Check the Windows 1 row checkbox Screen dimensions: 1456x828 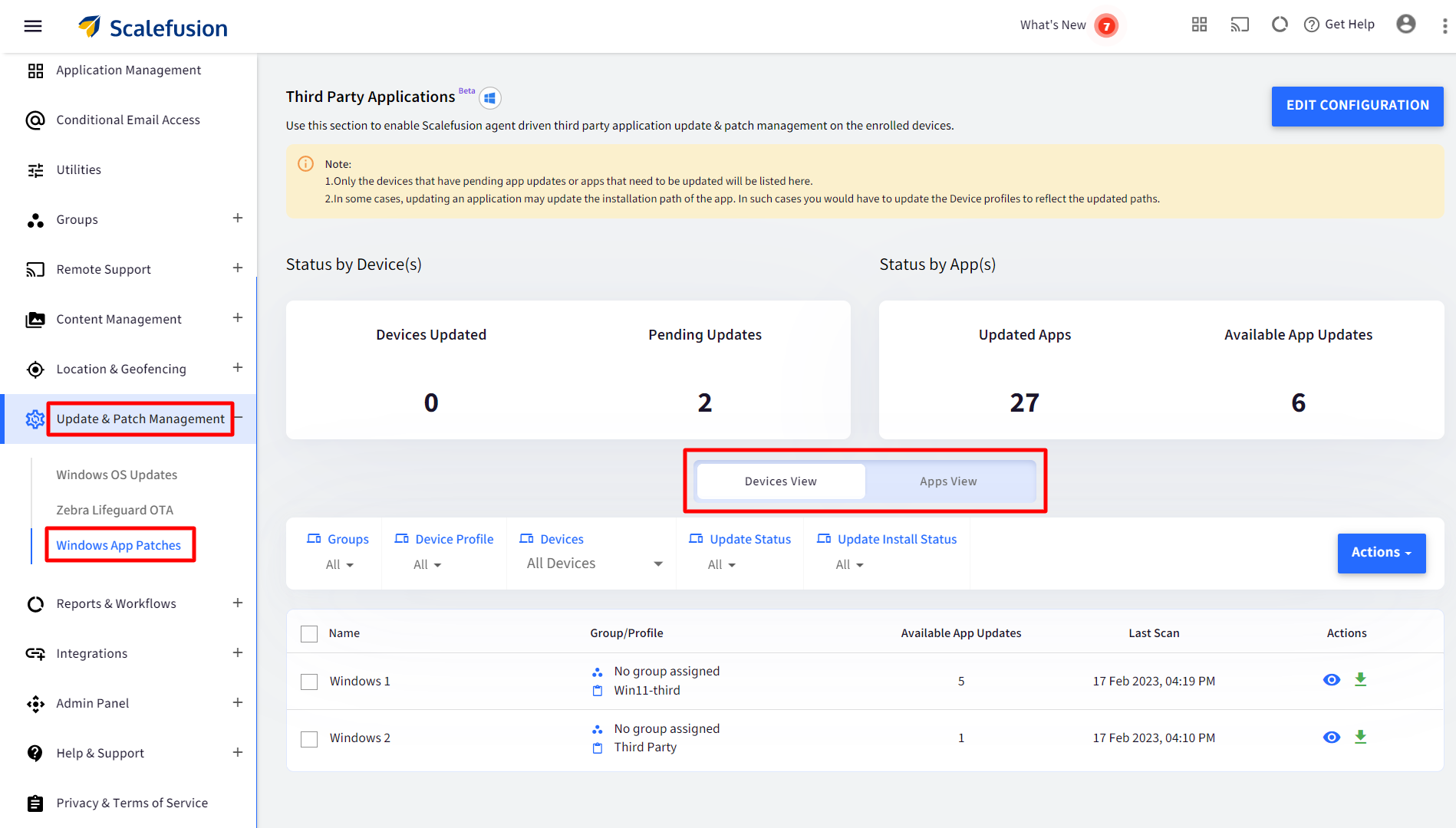tap(309, 682)
